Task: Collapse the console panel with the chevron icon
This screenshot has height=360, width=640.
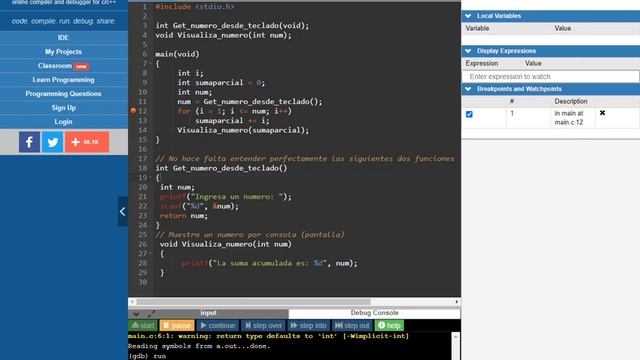Action: coord(136,314)
